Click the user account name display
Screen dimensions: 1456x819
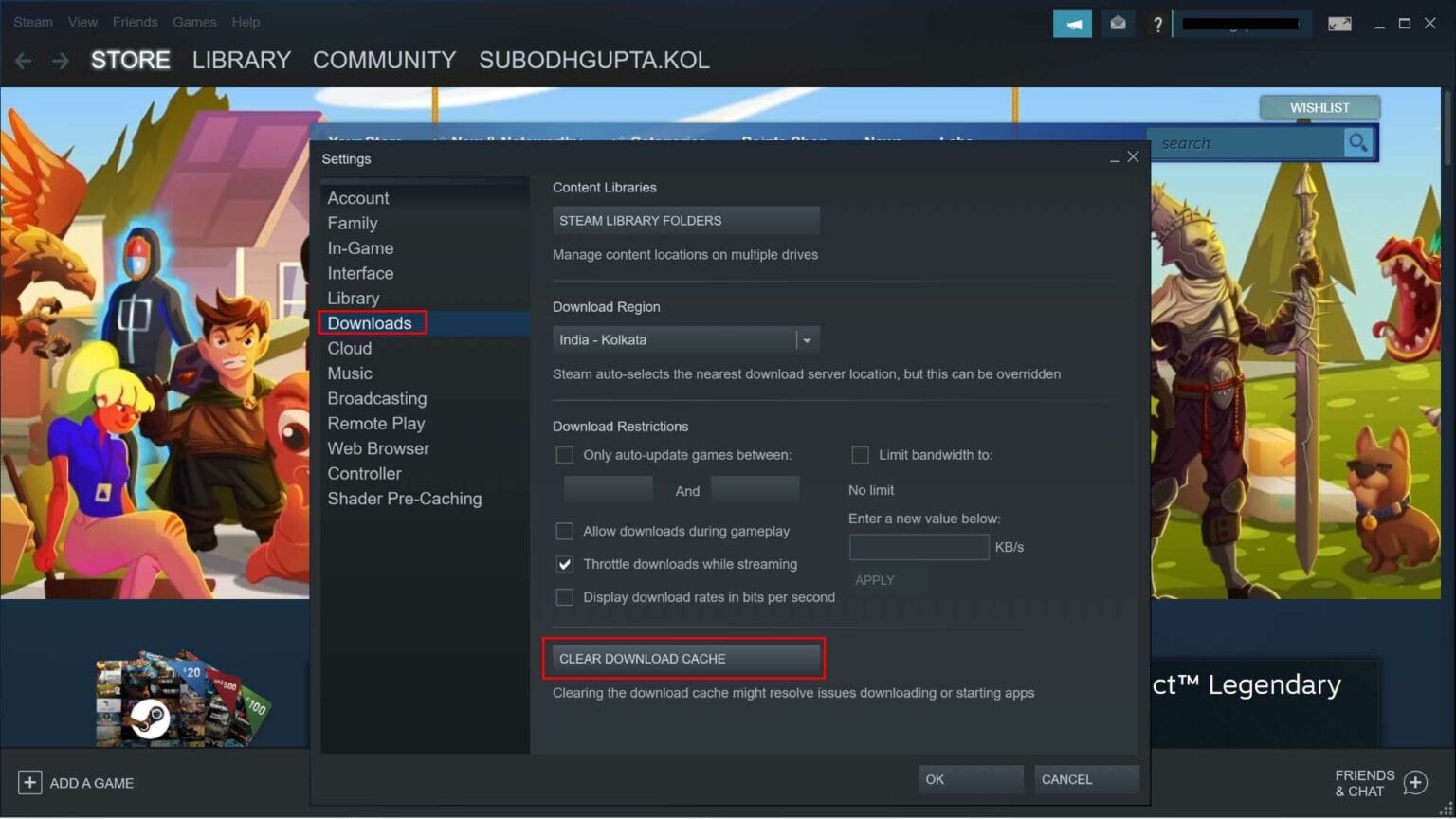(1243, 24)
